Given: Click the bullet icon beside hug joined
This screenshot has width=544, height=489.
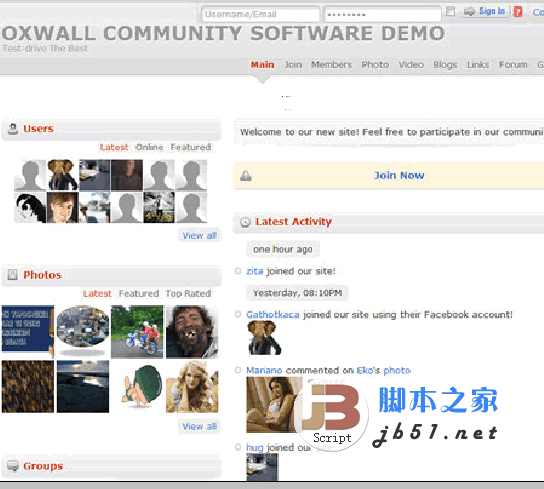Looking at the screenshot, I should click(x=238, y=447).
